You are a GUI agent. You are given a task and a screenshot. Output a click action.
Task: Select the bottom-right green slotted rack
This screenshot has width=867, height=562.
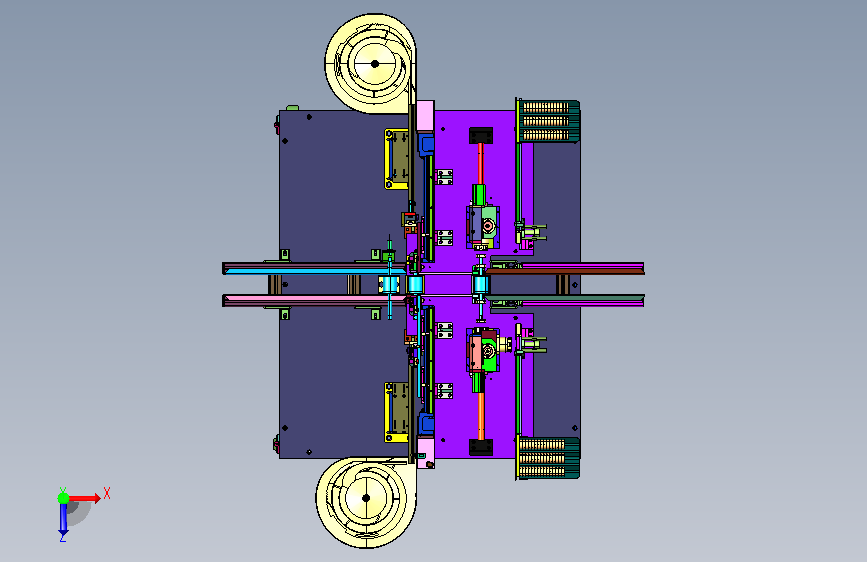pyautogui.click(x=548, y=457)
